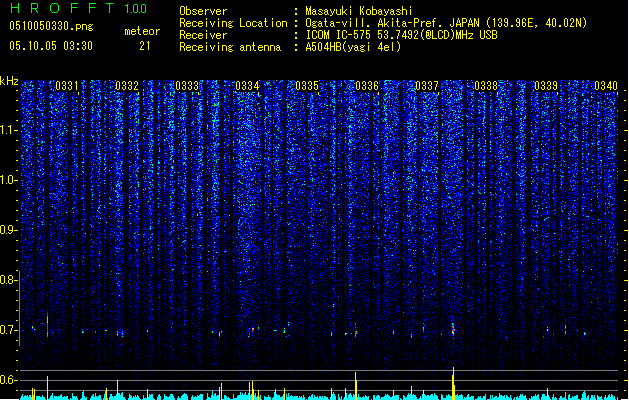Click the 0332 time marker
The height and width of the screenshot is (400, 629).
127,86
